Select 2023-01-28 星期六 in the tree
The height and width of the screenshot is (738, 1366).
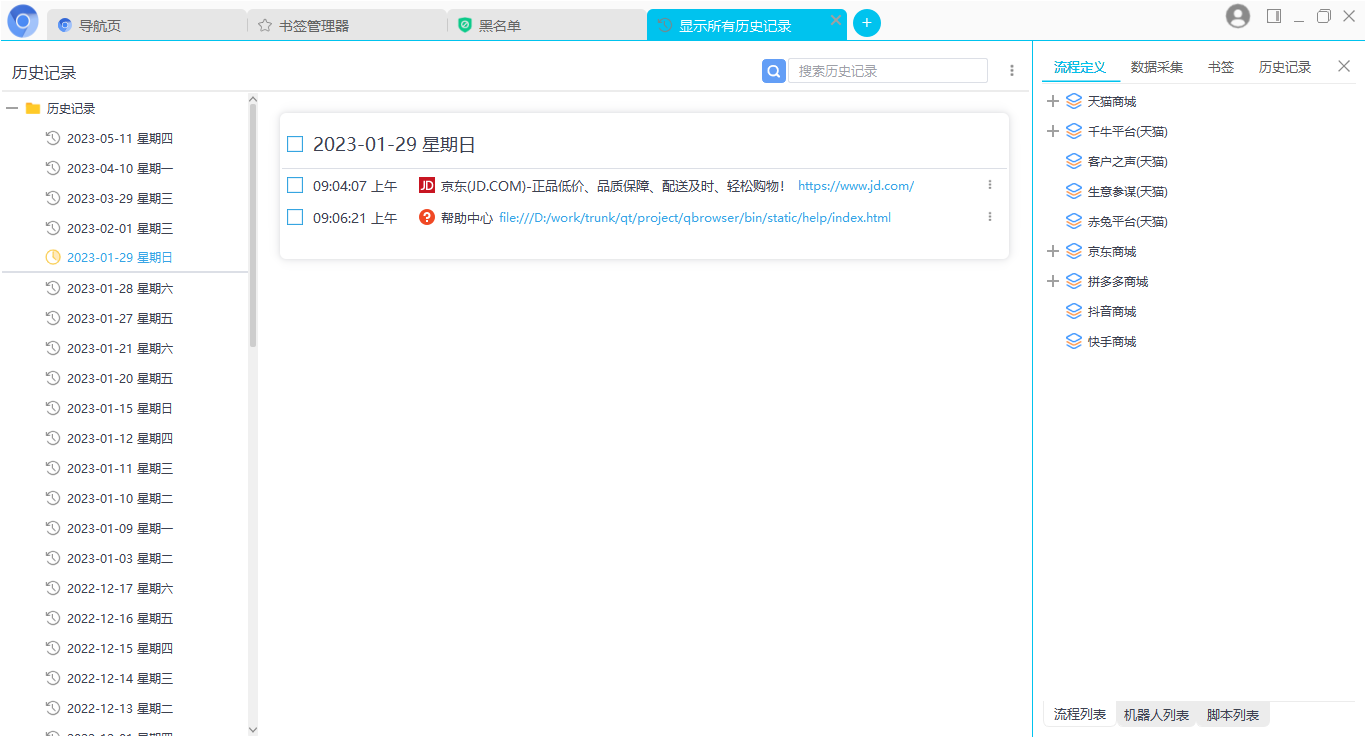tap(120, 288)
